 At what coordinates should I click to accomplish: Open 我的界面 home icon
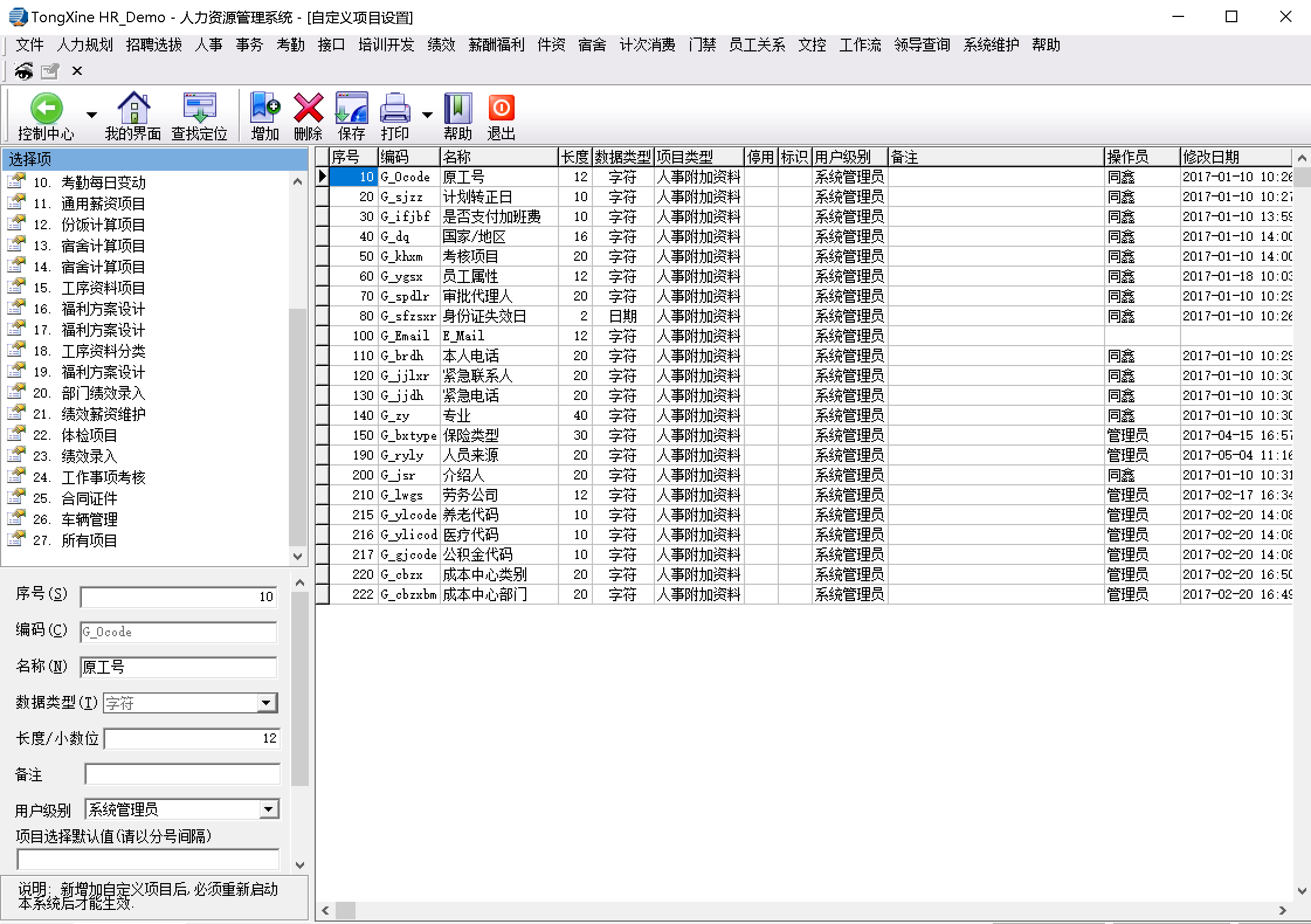[x=133, y=109]
